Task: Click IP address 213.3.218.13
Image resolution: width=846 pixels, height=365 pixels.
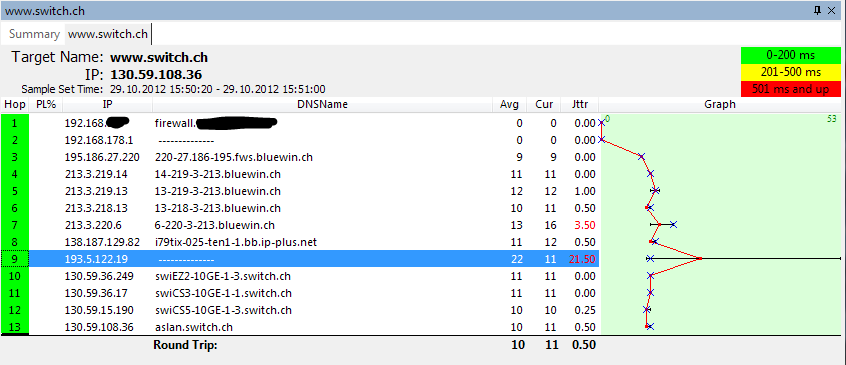Action: pos(96,208)
